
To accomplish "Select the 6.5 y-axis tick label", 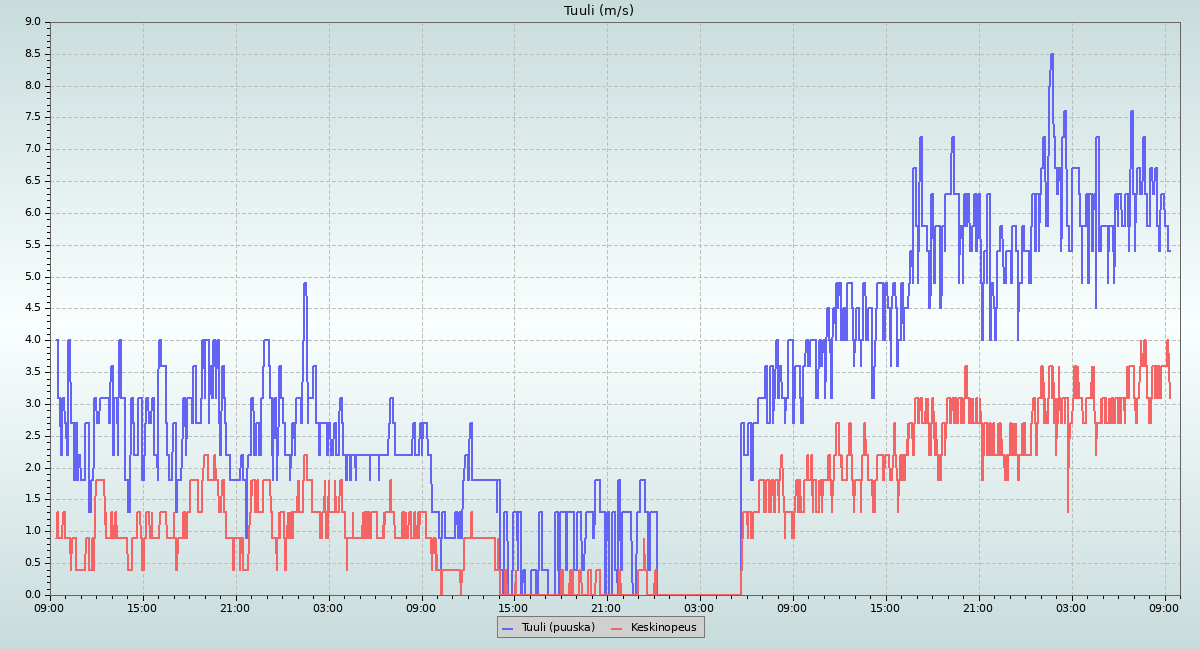I will point(32,181).
